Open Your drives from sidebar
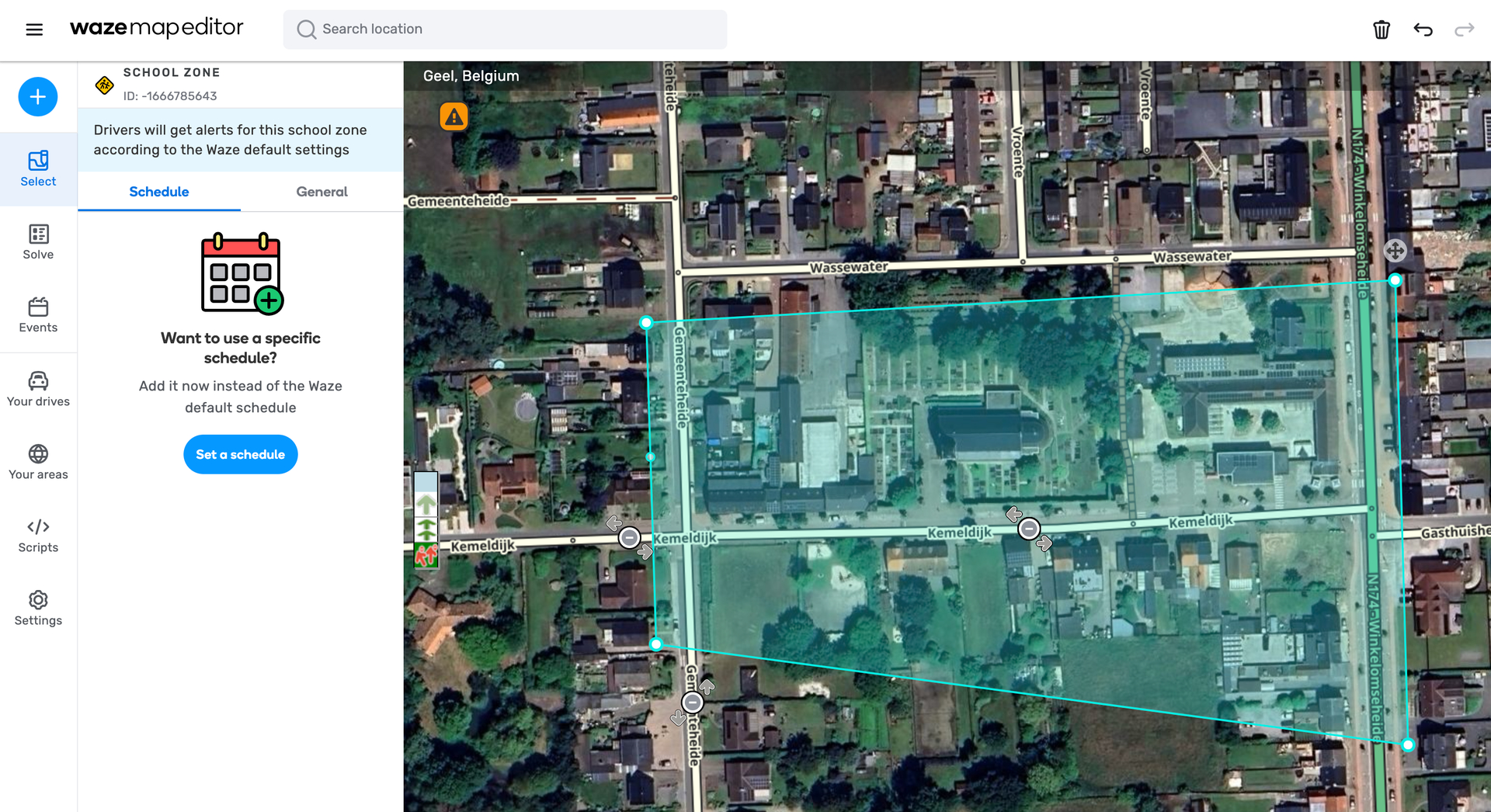Image resolution: width=1491 pixels, height=812 pixels. (38, 389)
